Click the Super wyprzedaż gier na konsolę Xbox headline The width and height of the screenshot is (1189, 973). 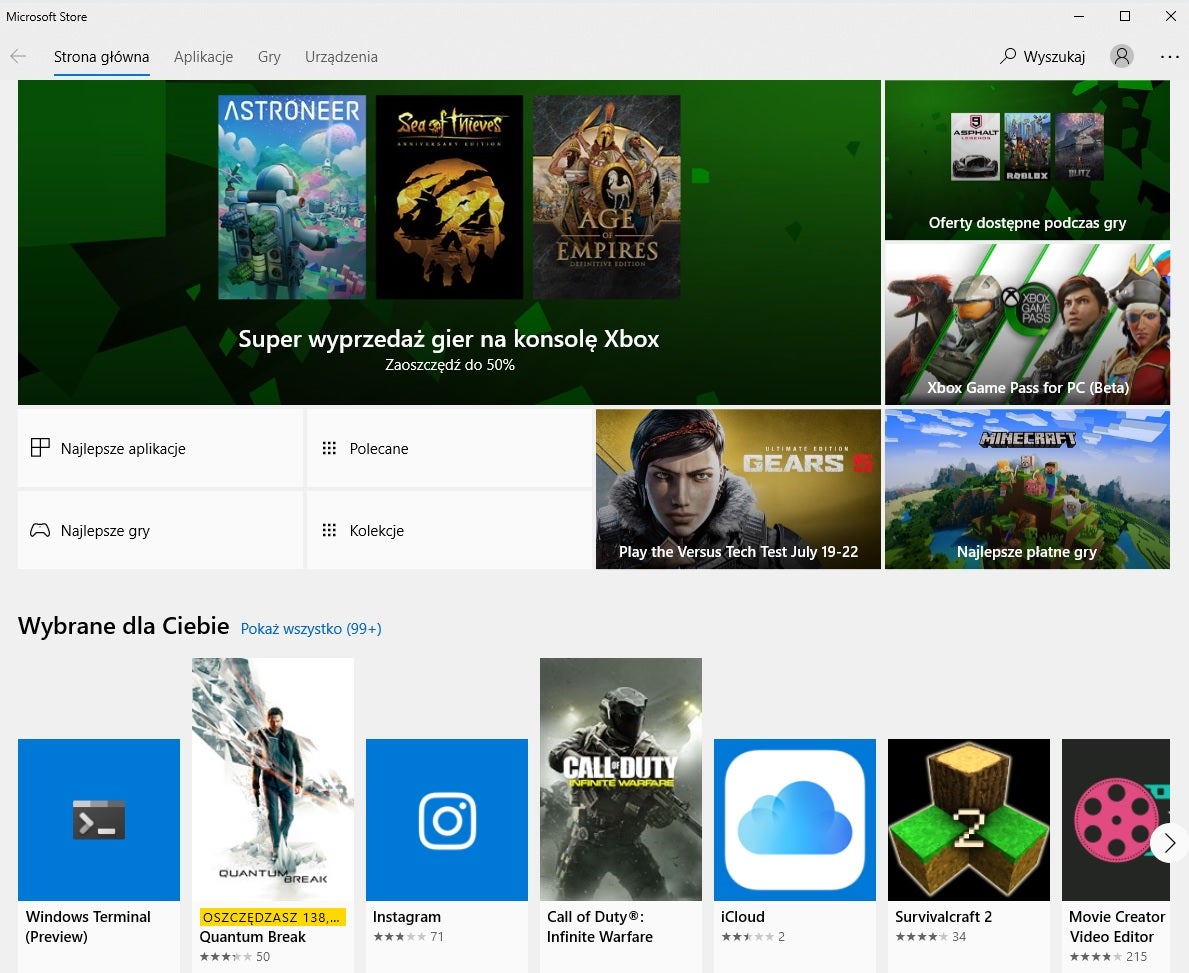point(449,339)
